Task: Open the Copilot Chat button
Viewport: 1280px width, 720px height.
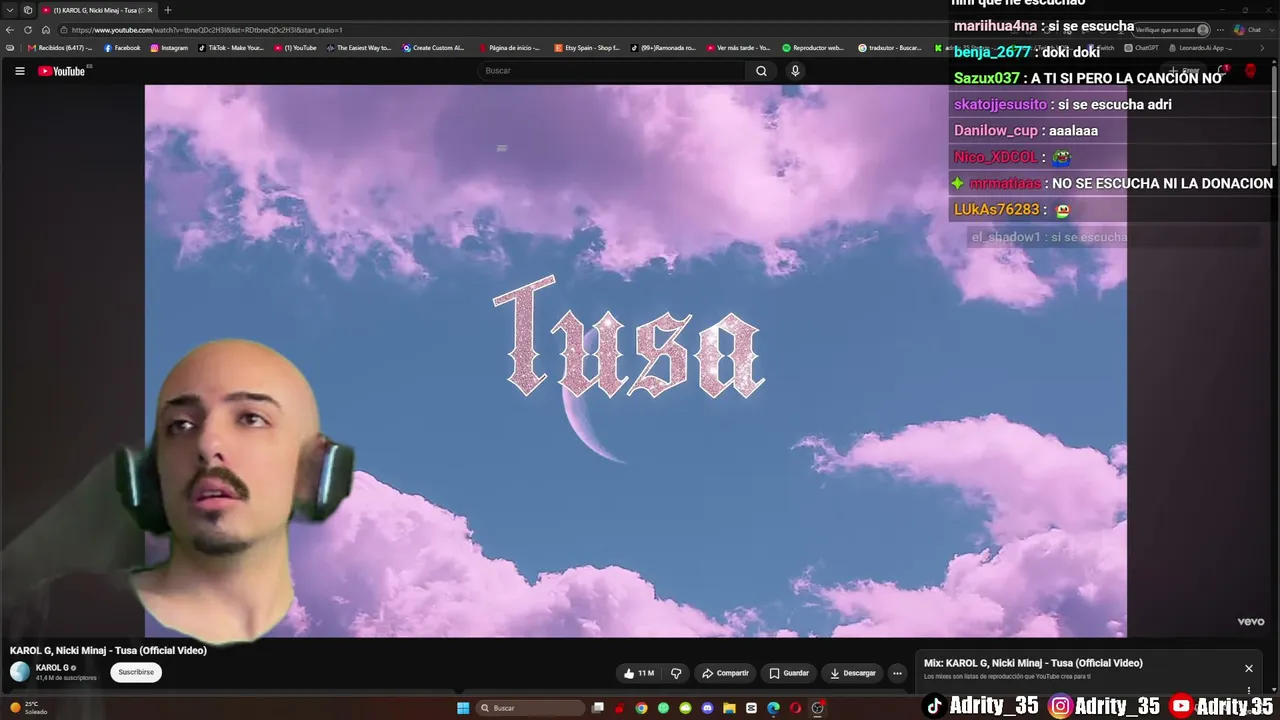Action: 1248,30
